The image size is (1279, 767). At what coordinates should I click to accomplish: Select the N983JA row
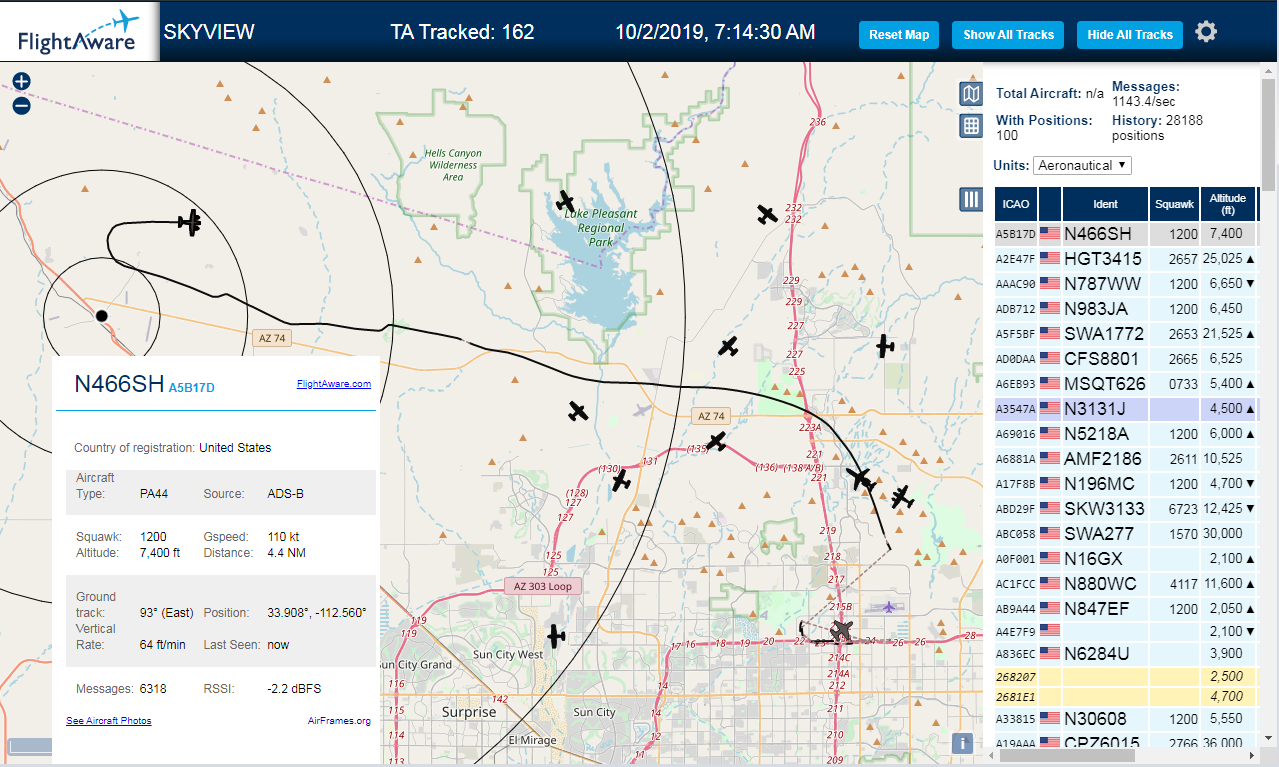pyautogui.click(x=1127, y=309)
